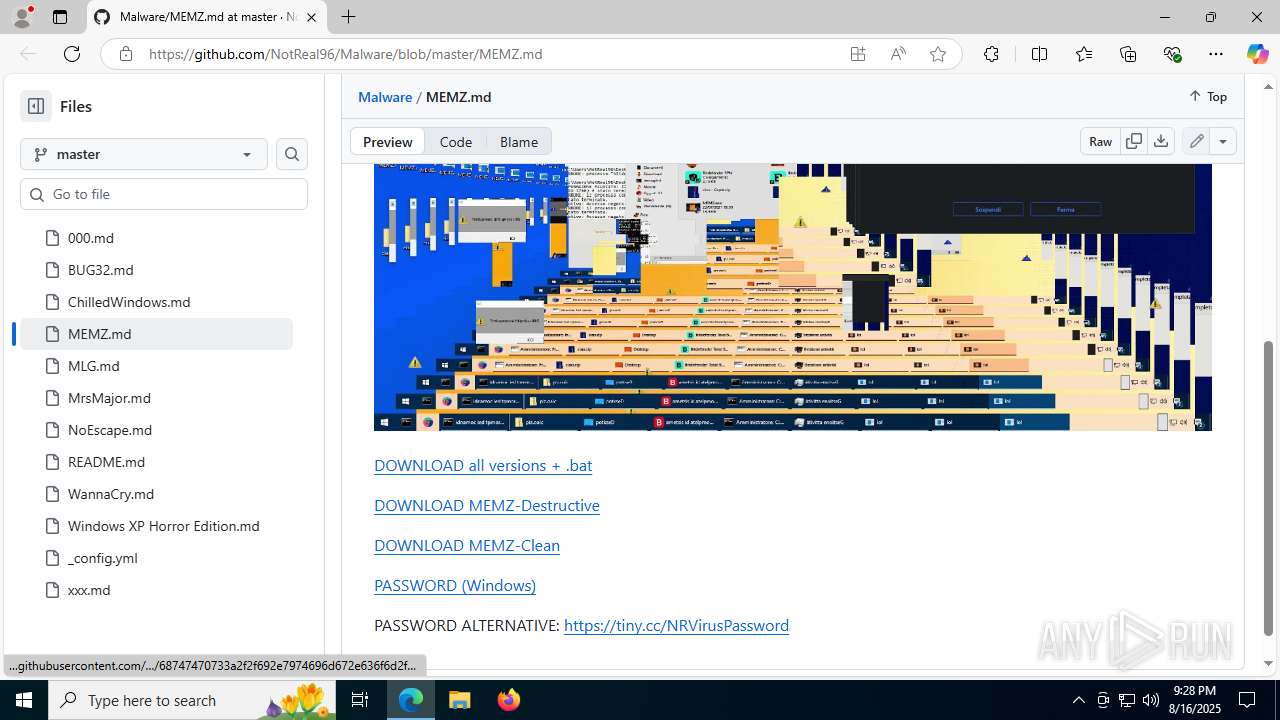Open DOWNLOAD MEMZ-Destructive link
Image resolution: width=1280 pixels, height=720 pixels.
point(487,505)
